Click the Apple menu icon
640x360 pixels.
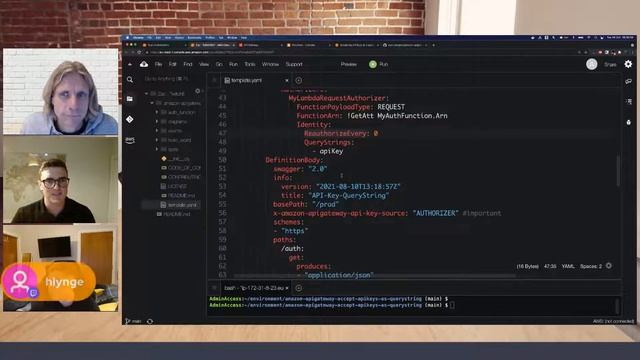click(x=127, y=38)
